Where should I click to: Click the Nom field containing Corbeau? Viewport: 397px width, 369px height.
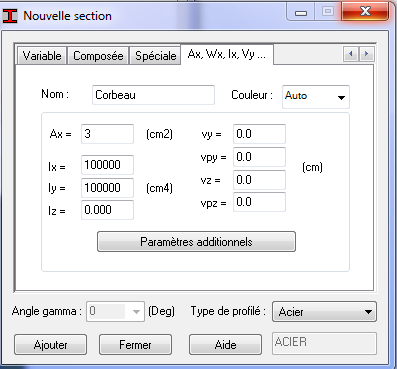pos(153,95)
